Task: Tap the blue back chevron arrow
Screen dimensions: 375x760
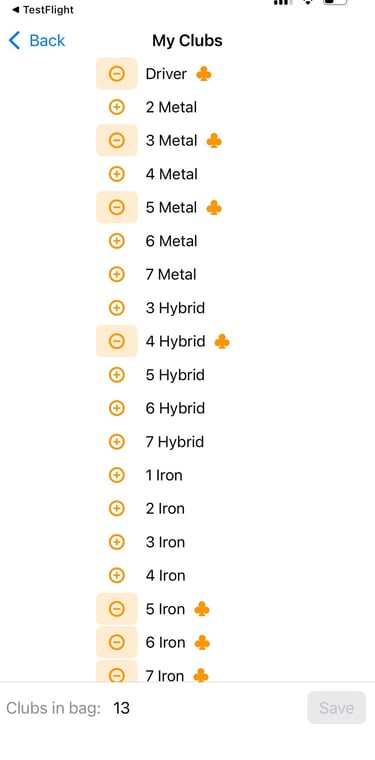Action: click(15, 40)
